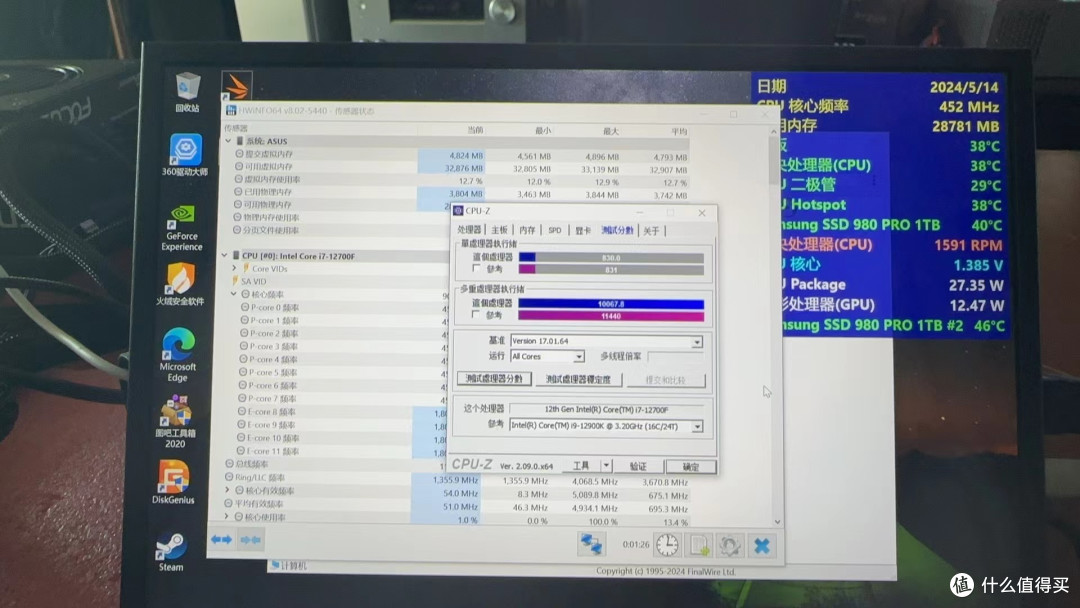Click the HWiNFO64 title bar icon
The width and height of the screenshot is (1080, 608).
click(231, 110)
